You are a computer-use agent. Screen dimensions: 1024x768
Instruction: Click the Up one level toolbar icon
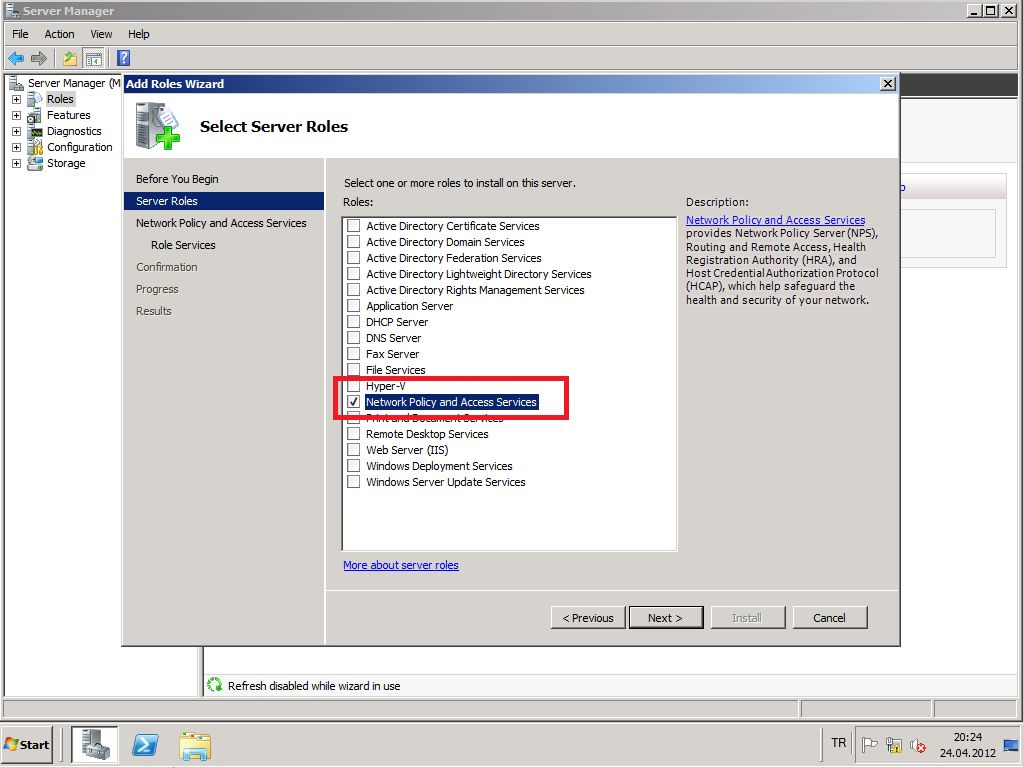pyautogui.click(x=70, y=58)
